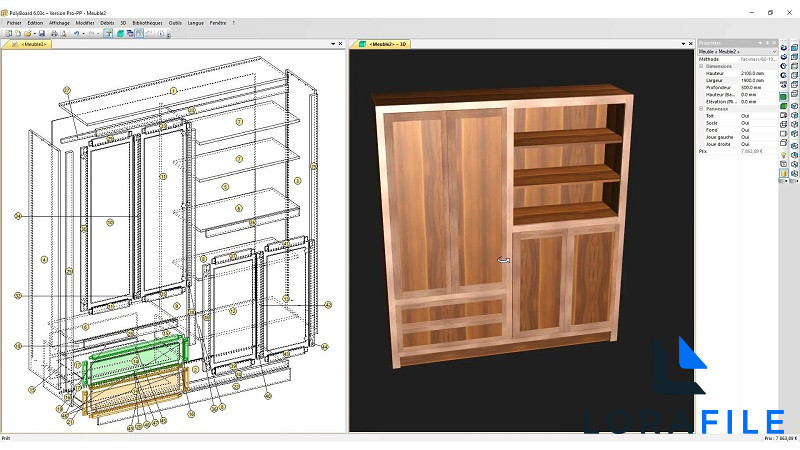Select the highlighted solid green cube render mode
This screenshot has height=450, width=800.
783,96
